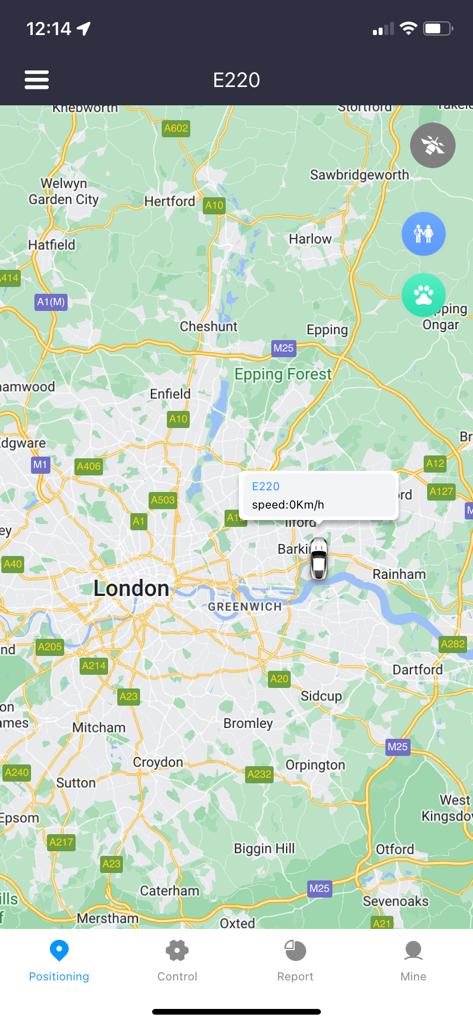This screenshot has height=1024, width=473.
Task: Tap the London label on map
Action: pos(131,588)
